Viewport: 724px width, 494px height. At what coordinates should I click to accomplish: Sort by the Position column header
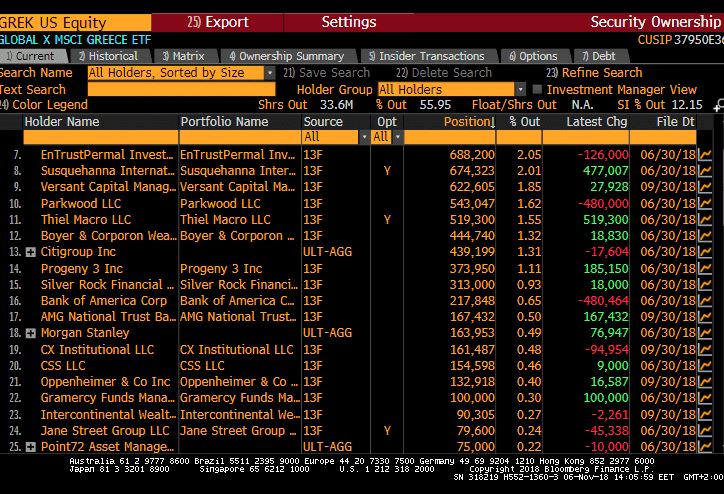coord(469,122)
